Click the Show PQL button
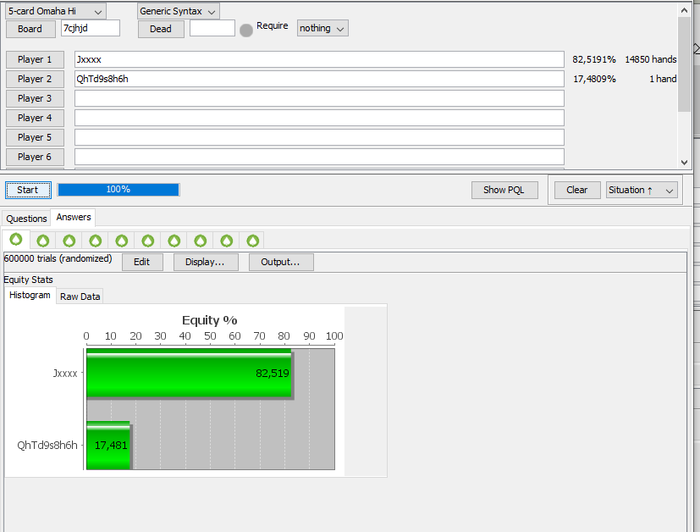 [x=504, y=190]
